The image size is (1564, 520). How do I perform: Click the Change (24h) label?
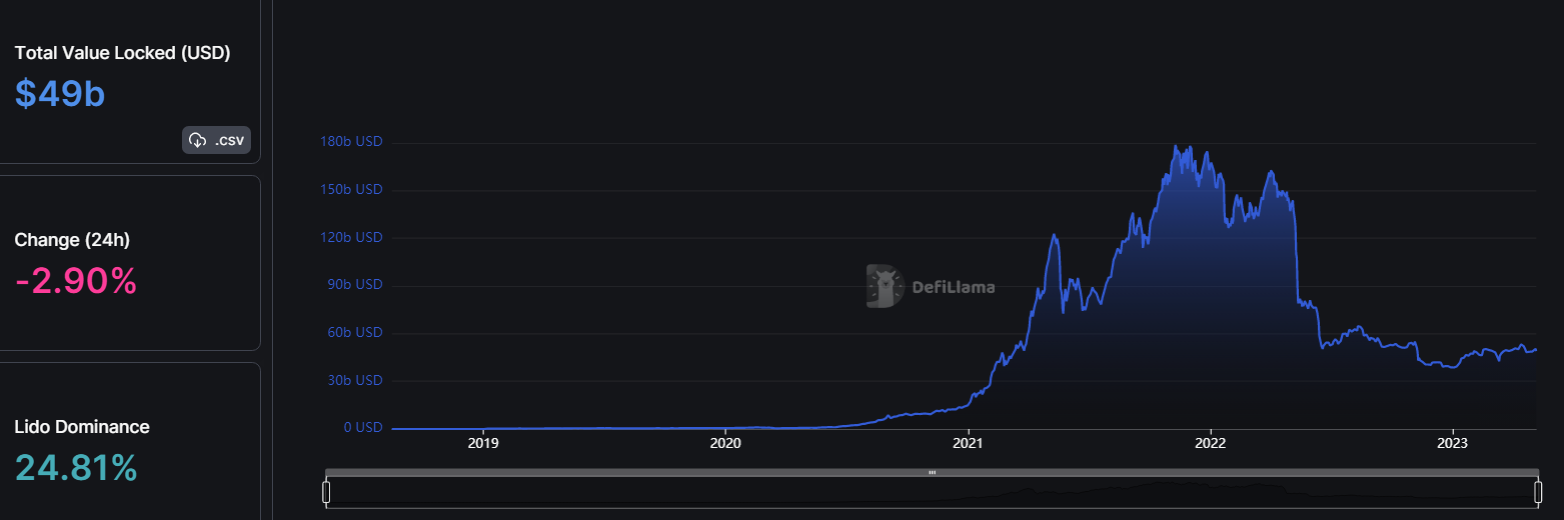pyautogui.click(x=72, y=240)
